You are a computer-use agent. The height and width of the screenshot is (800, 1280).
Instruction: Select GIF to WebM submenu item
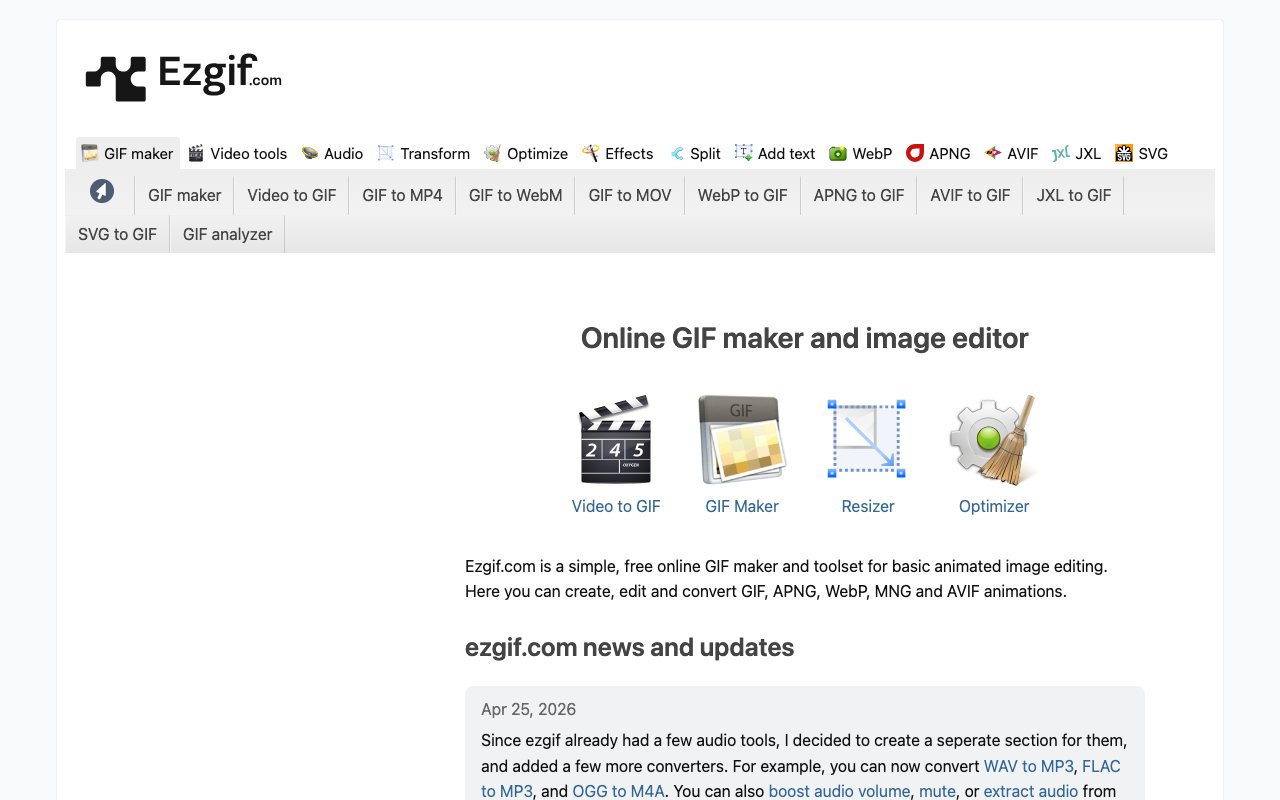(x=515, y=195)
